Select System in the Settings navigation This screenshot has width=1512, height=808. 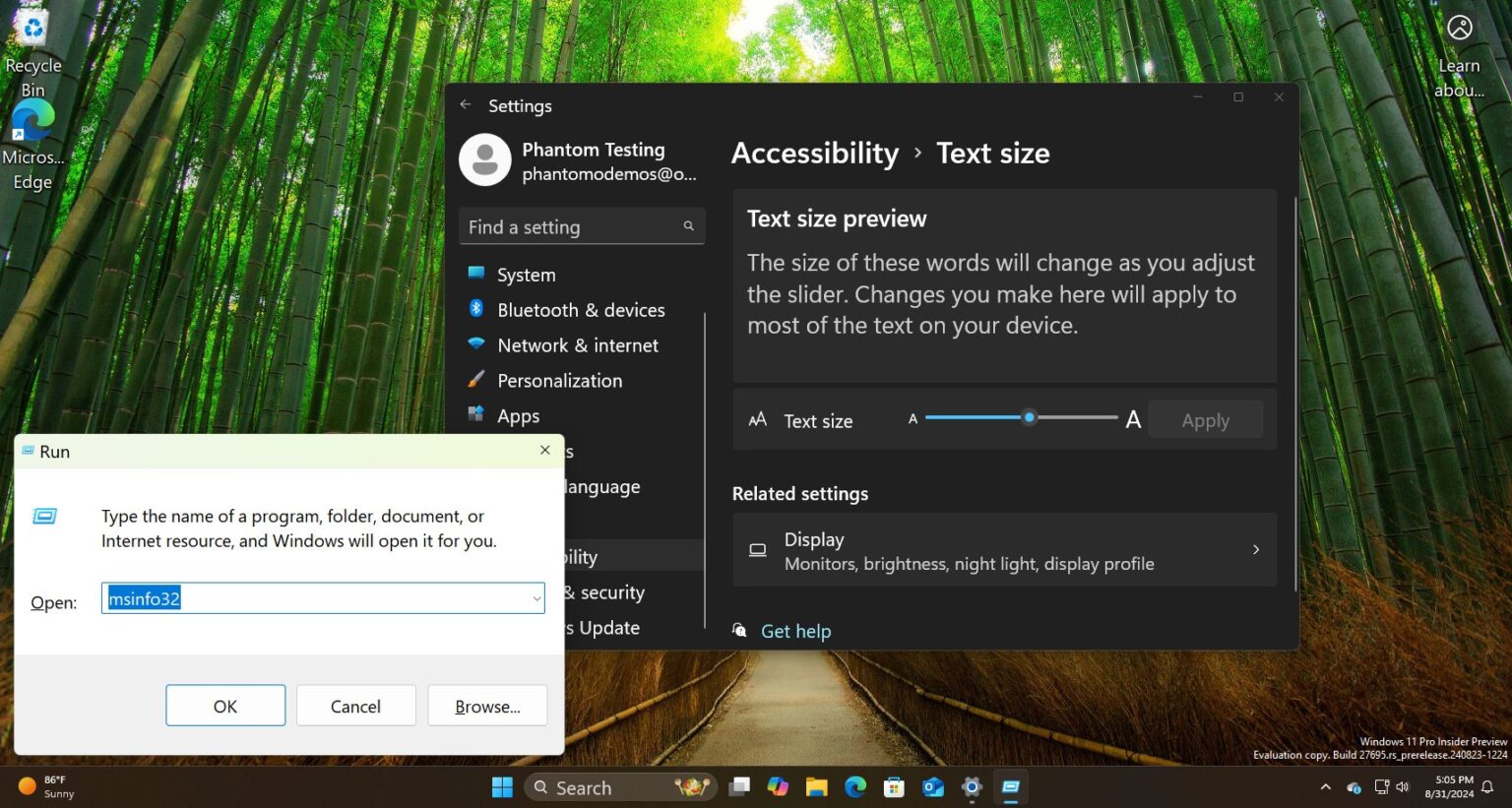coord(525,274)
